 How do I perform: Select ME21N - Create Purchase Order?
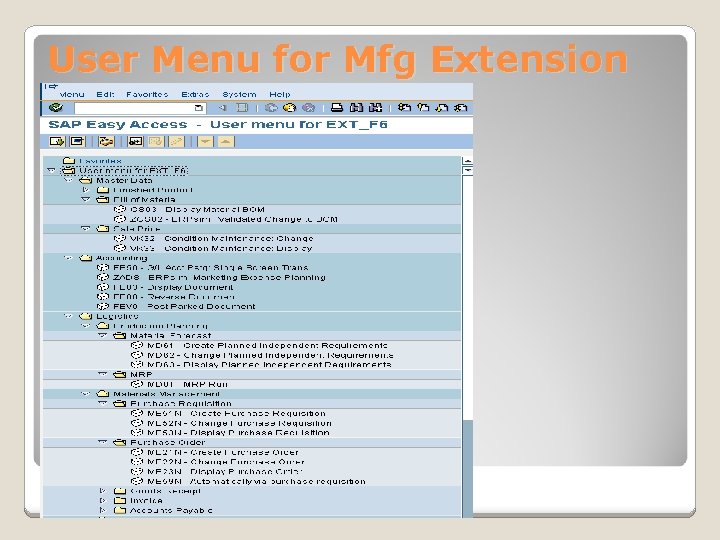click(x=223, y=452)
